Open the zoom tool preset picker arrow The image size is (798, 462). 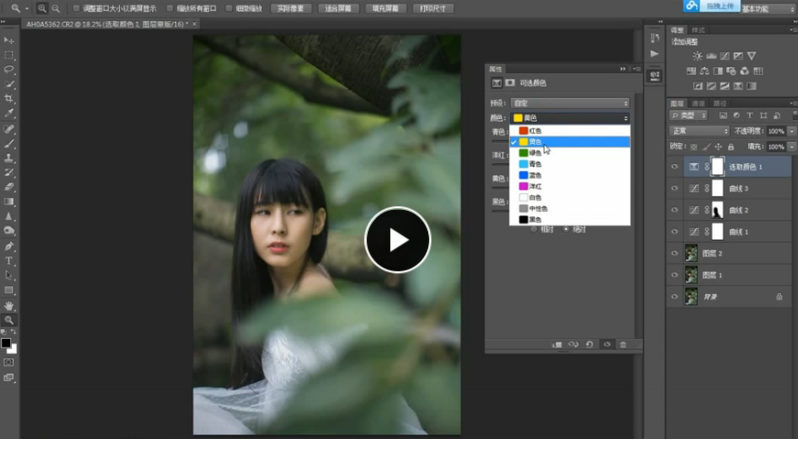coord(26,8)
